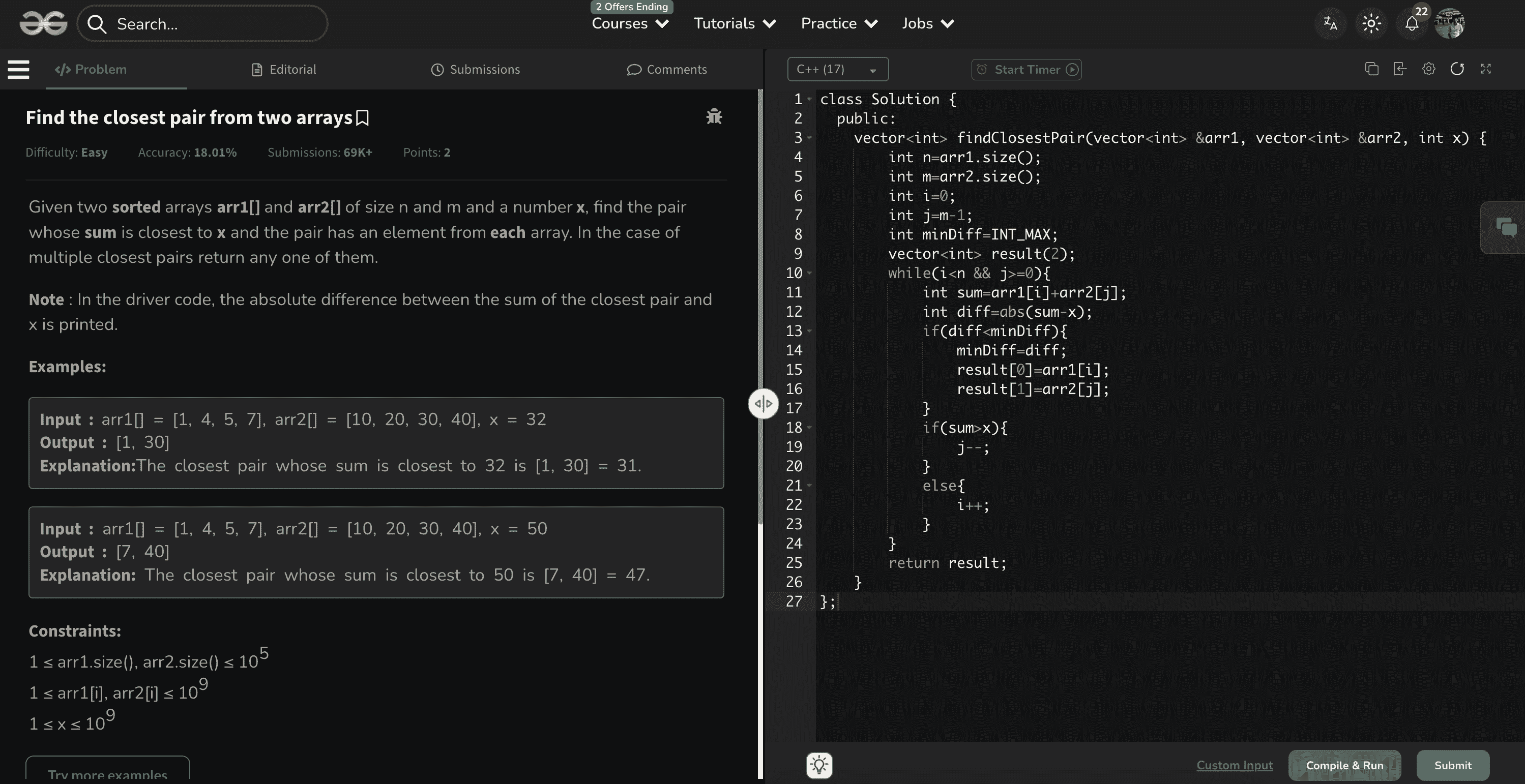
Task: Toggle light/dark theme with the sun icon
Action: pos(1371,24)
